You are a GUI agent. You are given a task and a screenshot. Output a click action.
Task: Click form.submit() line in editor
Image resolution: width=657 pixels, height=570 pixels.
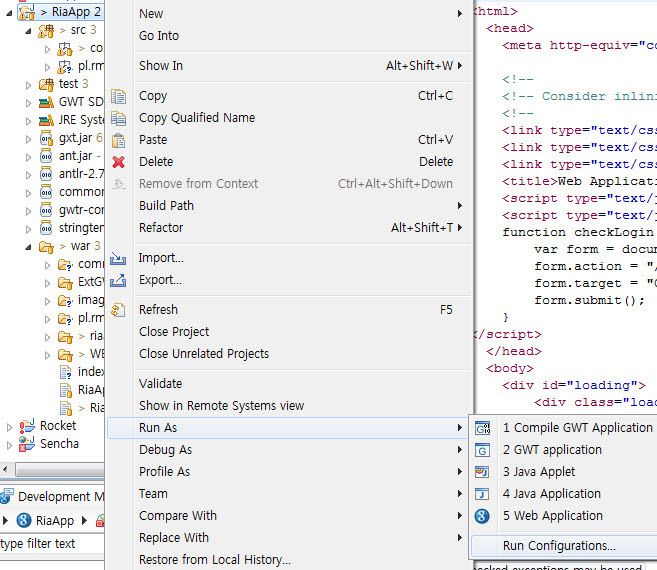pos(590,301)
